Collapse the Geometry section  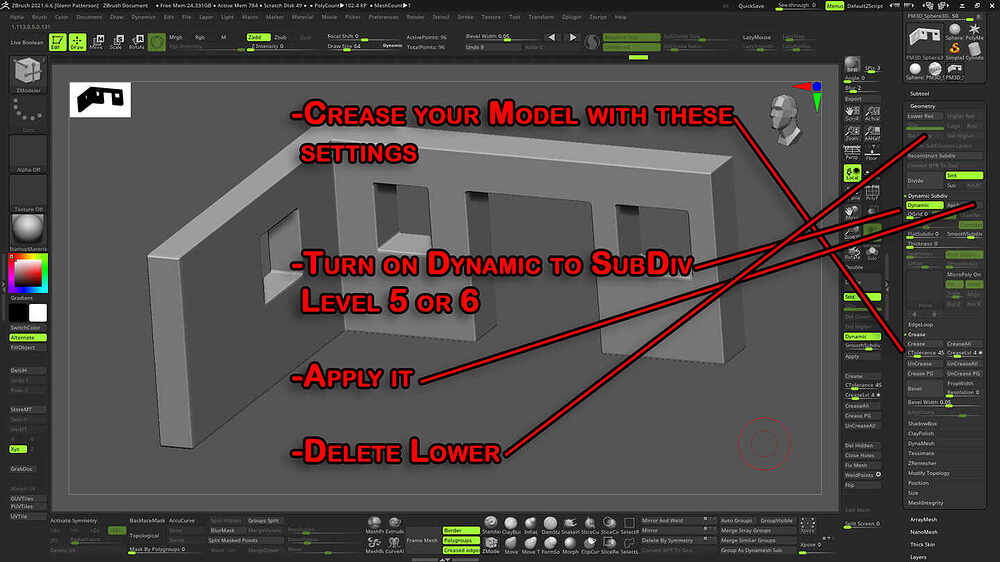922,106
